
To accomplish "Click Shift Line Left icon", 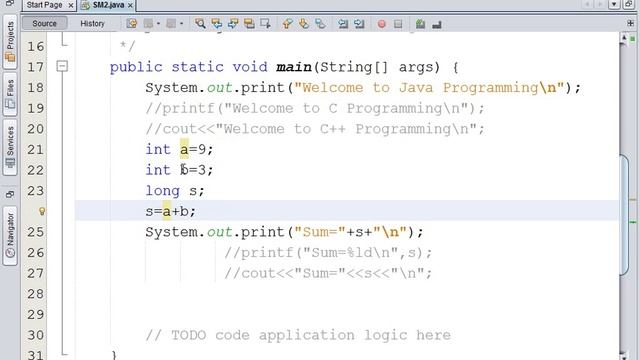I will point(343,24).
